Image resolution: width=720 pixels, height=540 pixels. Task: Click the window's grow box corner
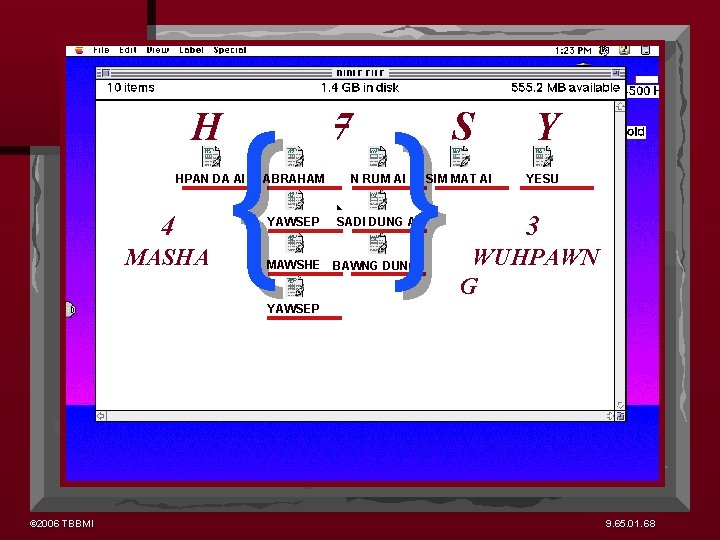click(620, 416)
